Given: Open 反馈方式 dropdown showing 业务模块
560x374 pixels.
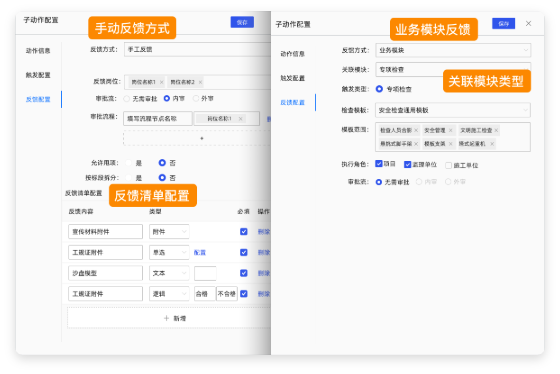Looking at the screenshot, I should point(453,50).
